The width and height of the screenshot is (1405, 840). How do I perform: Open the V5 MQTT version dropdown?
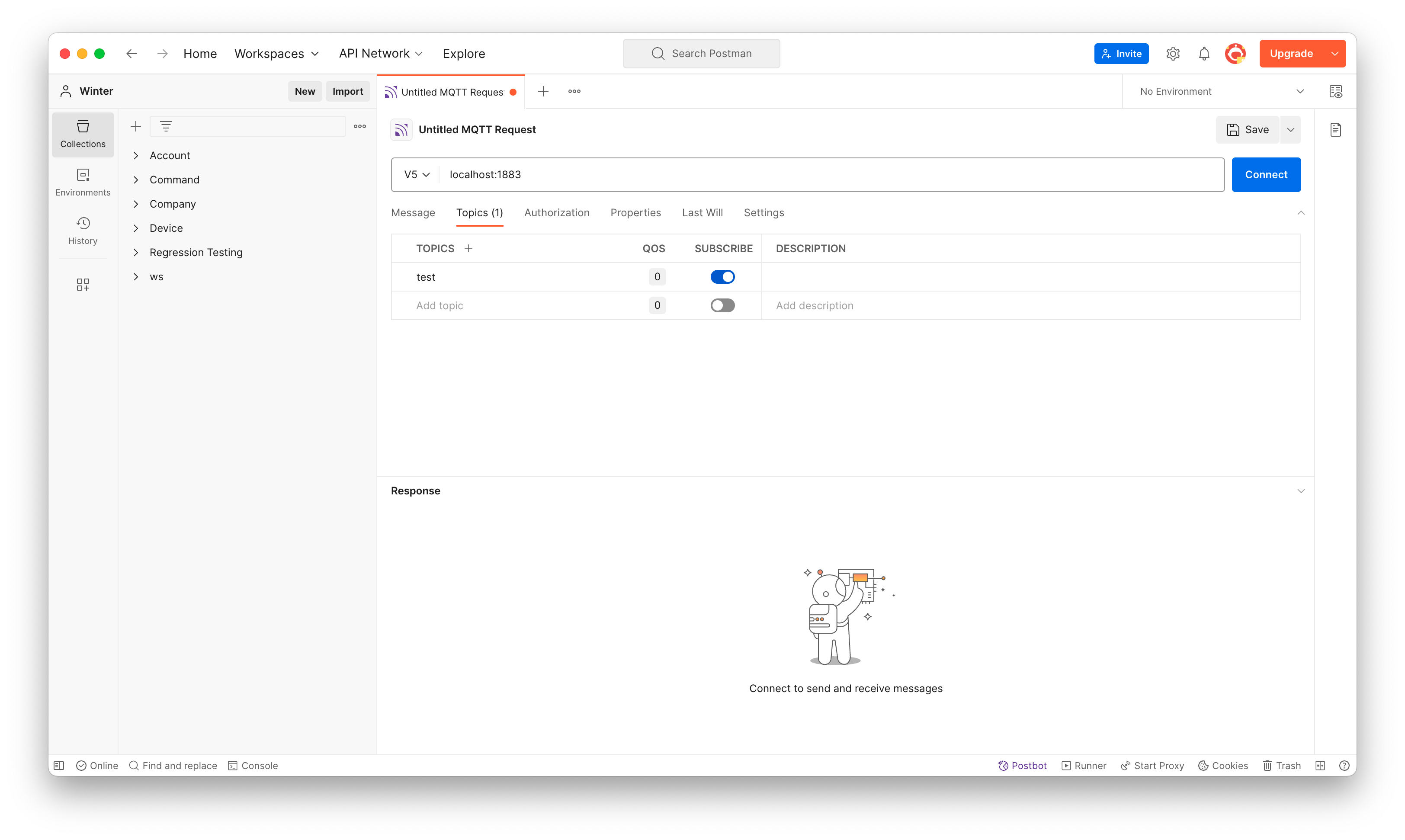coord(417,174)
